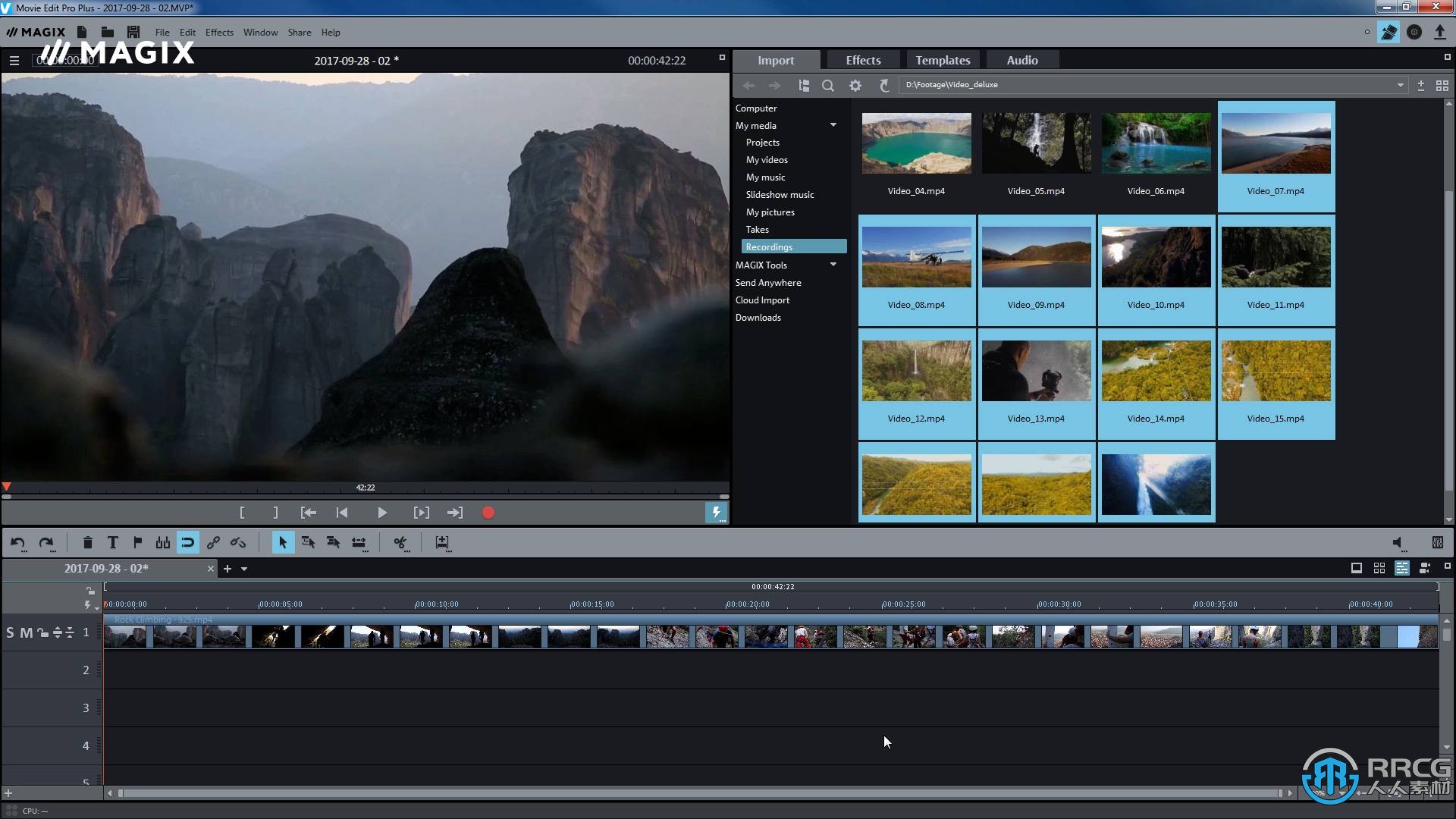Viewport: 1456px width, 819px height.
Task: Expand the My media section
Action: [x=832, y=125]
